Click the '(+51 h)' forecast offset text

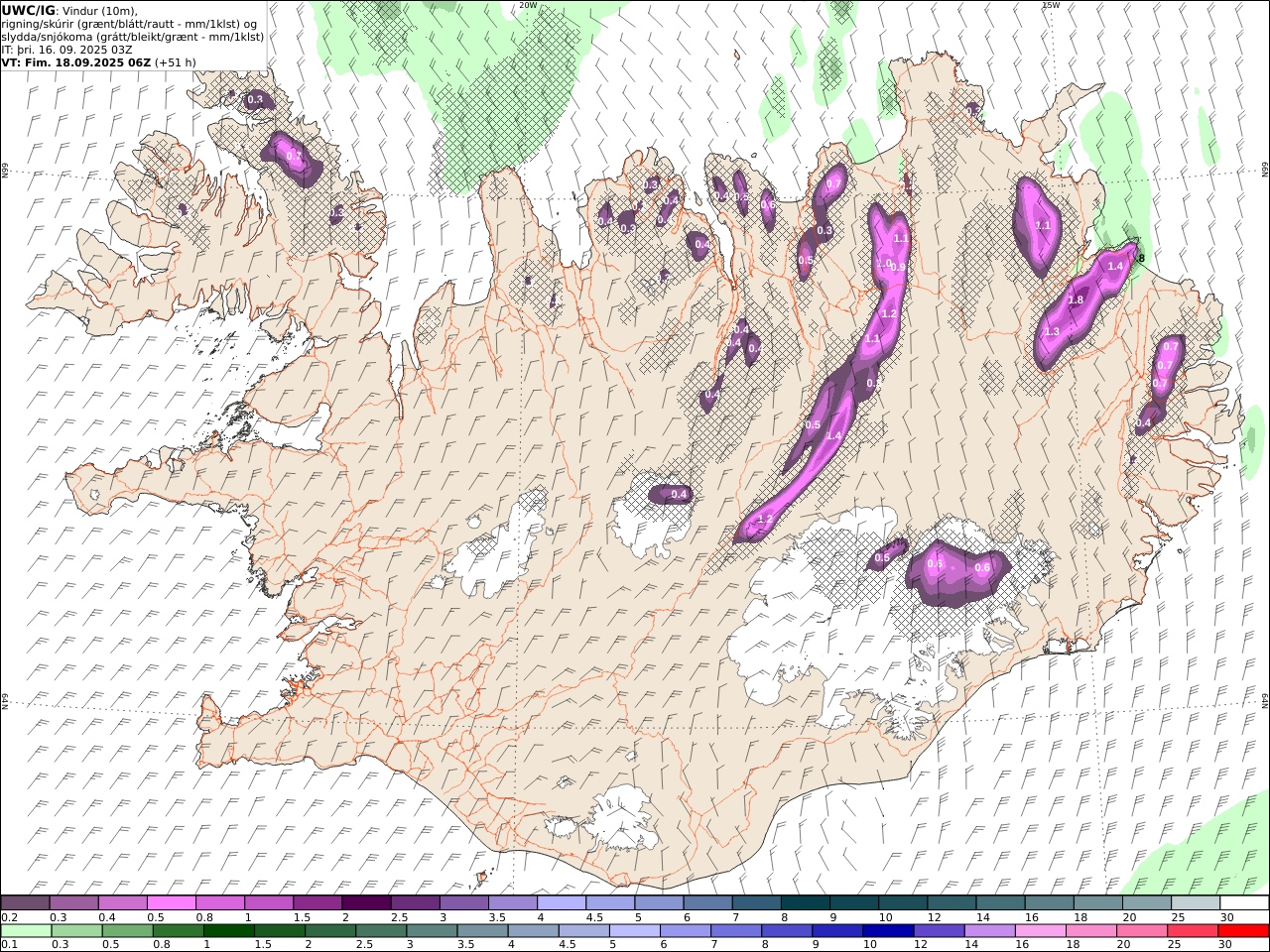coord(176,61)
